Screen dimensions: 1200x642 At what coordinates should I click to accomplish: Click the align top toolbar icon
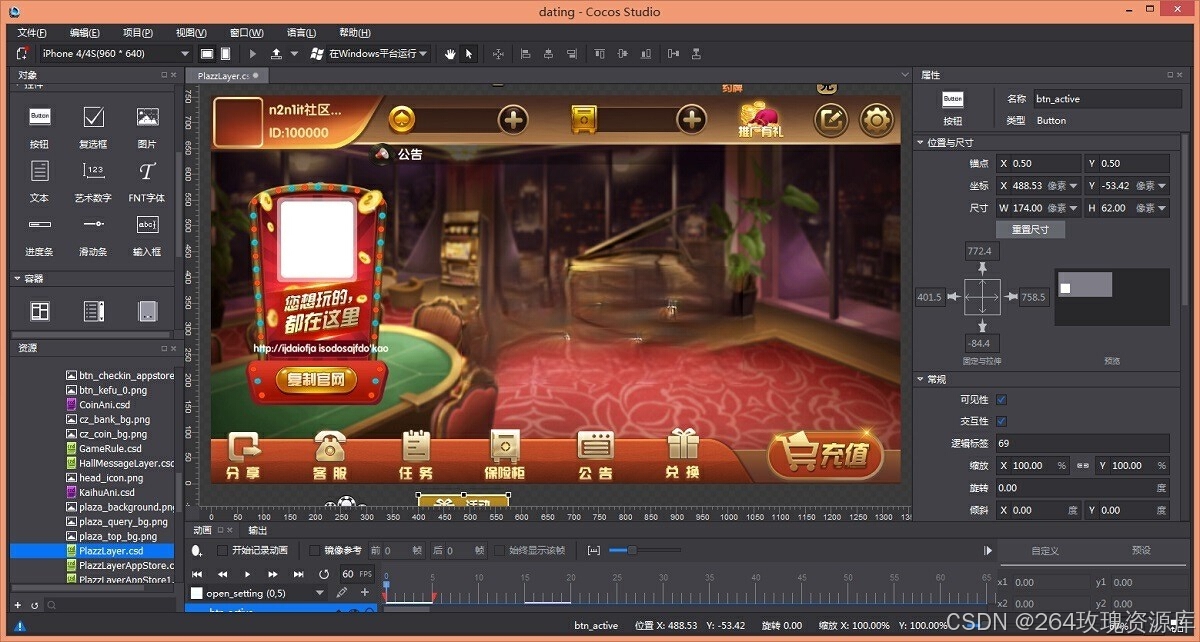pyautogui.click(x=598, y=53)
